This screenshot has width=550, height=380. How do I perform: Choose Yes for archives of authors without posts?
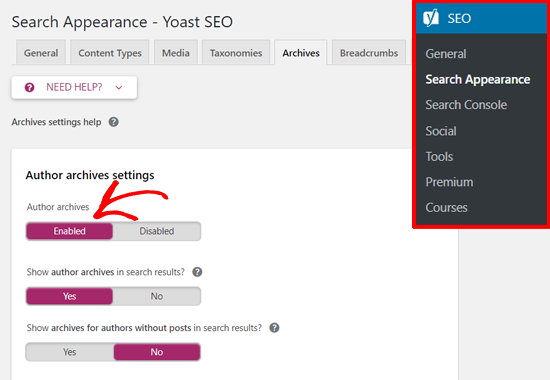point(69,352)
